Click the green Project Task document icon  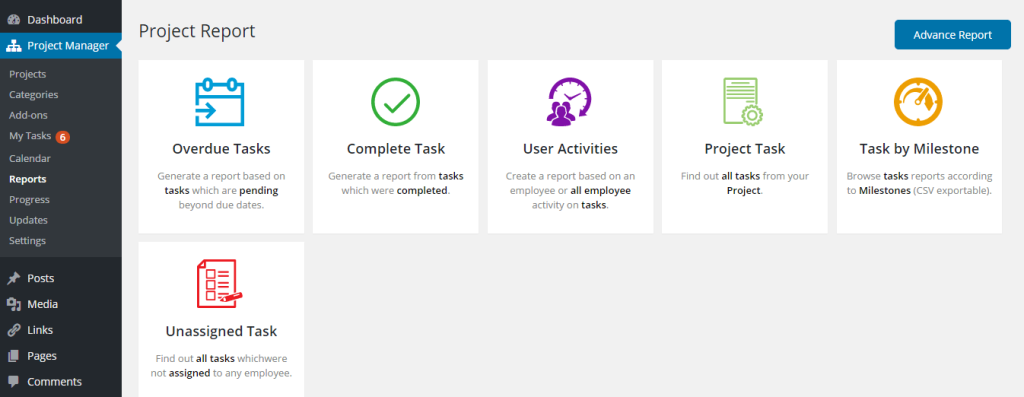(x=743, y=101)
